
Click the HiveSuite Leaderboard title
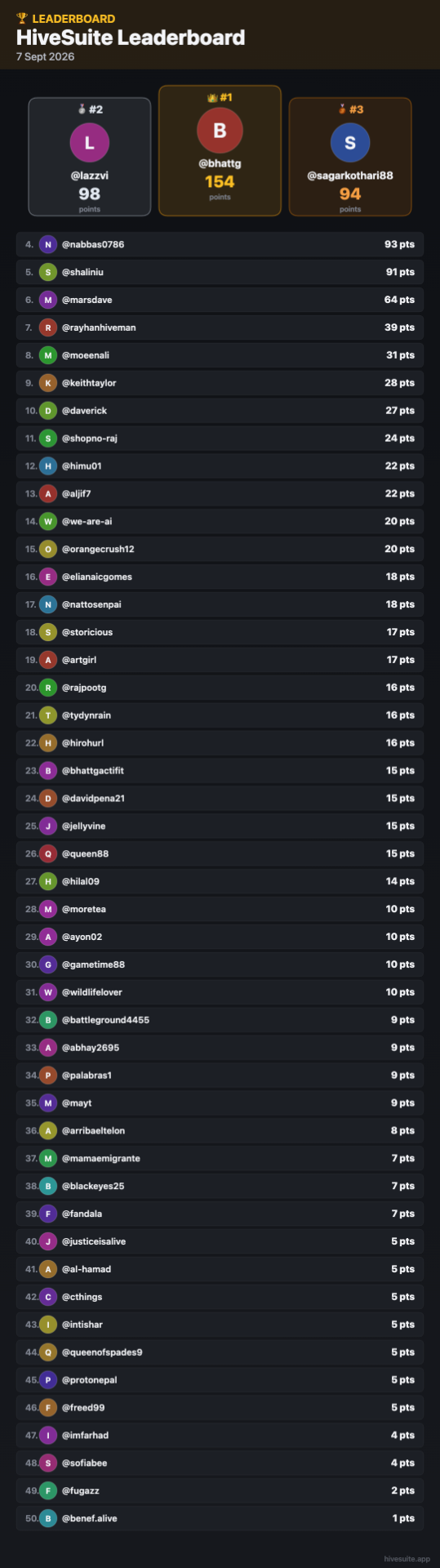tap(131, 38)
